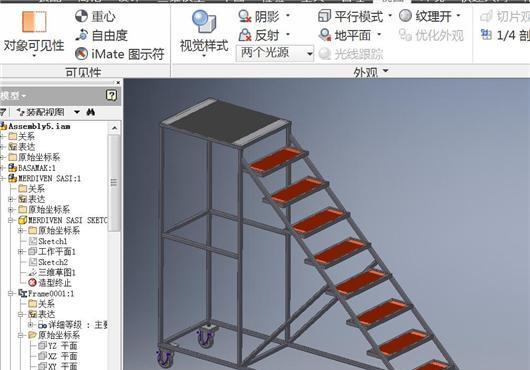The width and height of the screenshot is (530, 370).
Task: Toggle iMate 图示符 glyph visibility
Action: 119,54
